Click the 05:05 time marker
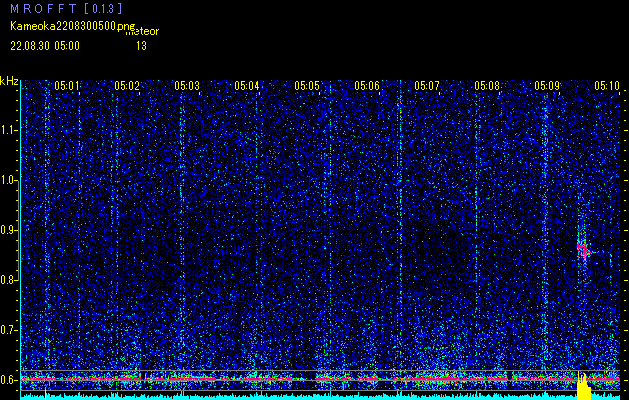Image resolution: width=629 pixels, height=400 pixels. pyautogui.click(x=307, y=85)
